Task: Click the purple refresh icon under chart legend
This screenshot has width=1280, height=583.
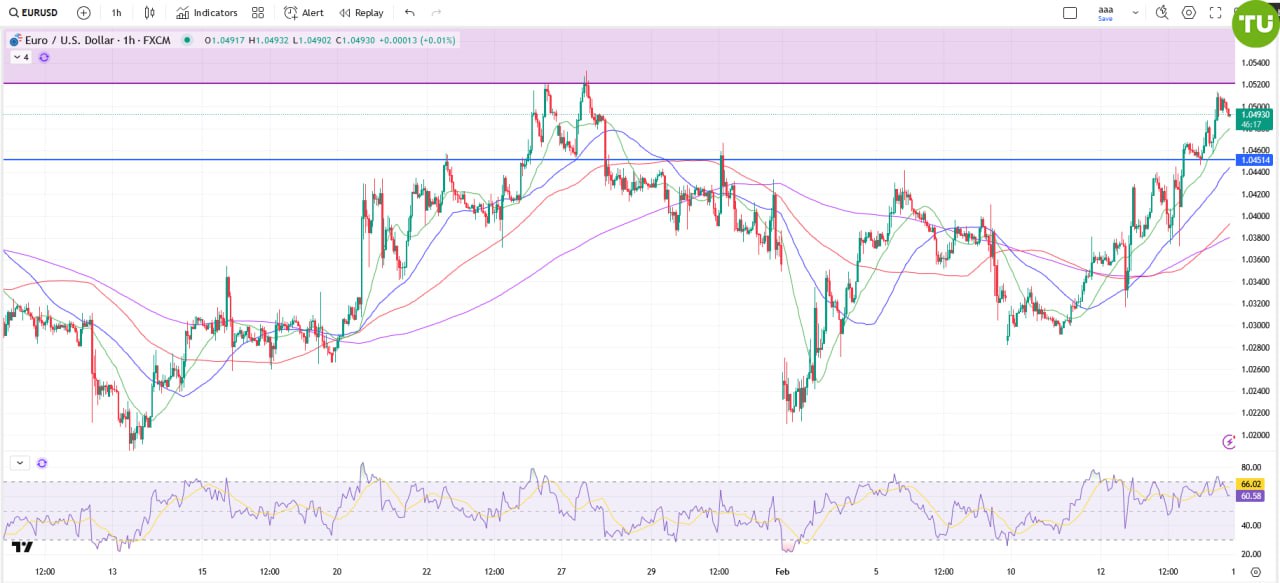Action: 44,57
